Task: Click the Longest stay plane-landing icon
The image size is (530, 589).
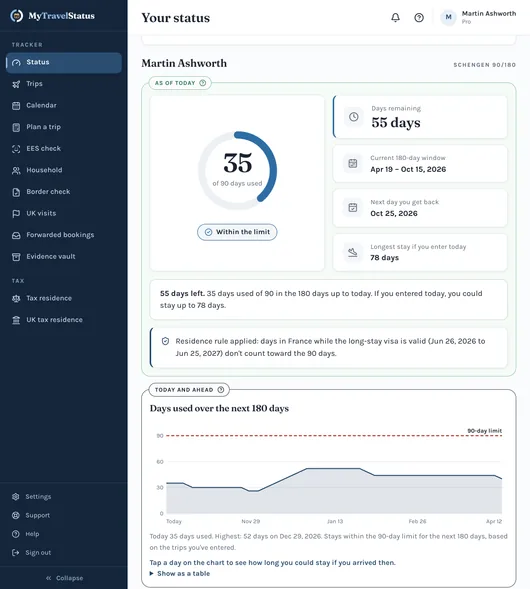Action: pos(353,252)
